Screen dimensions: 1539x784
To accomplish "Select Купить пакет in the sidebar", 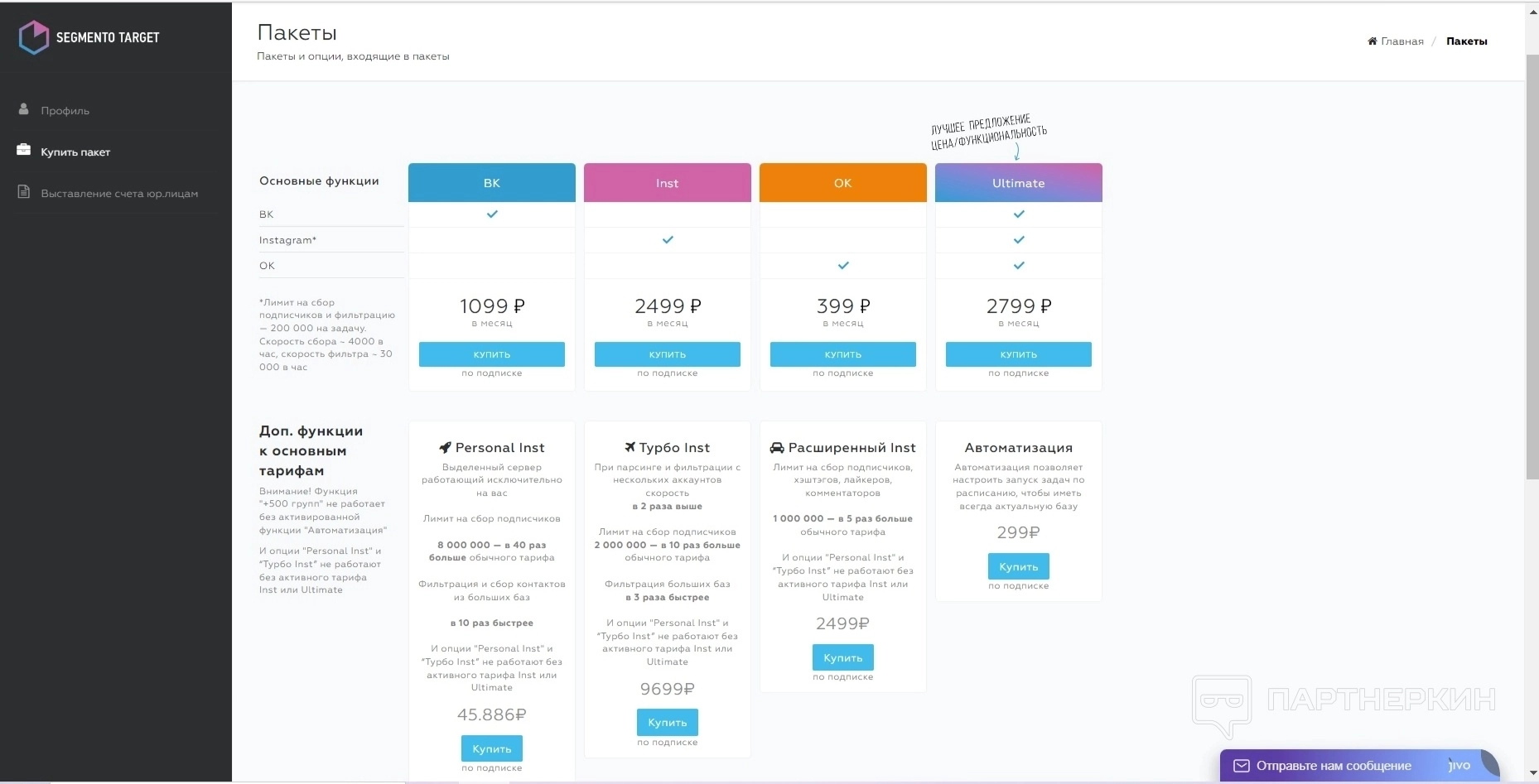I will 75,152.
